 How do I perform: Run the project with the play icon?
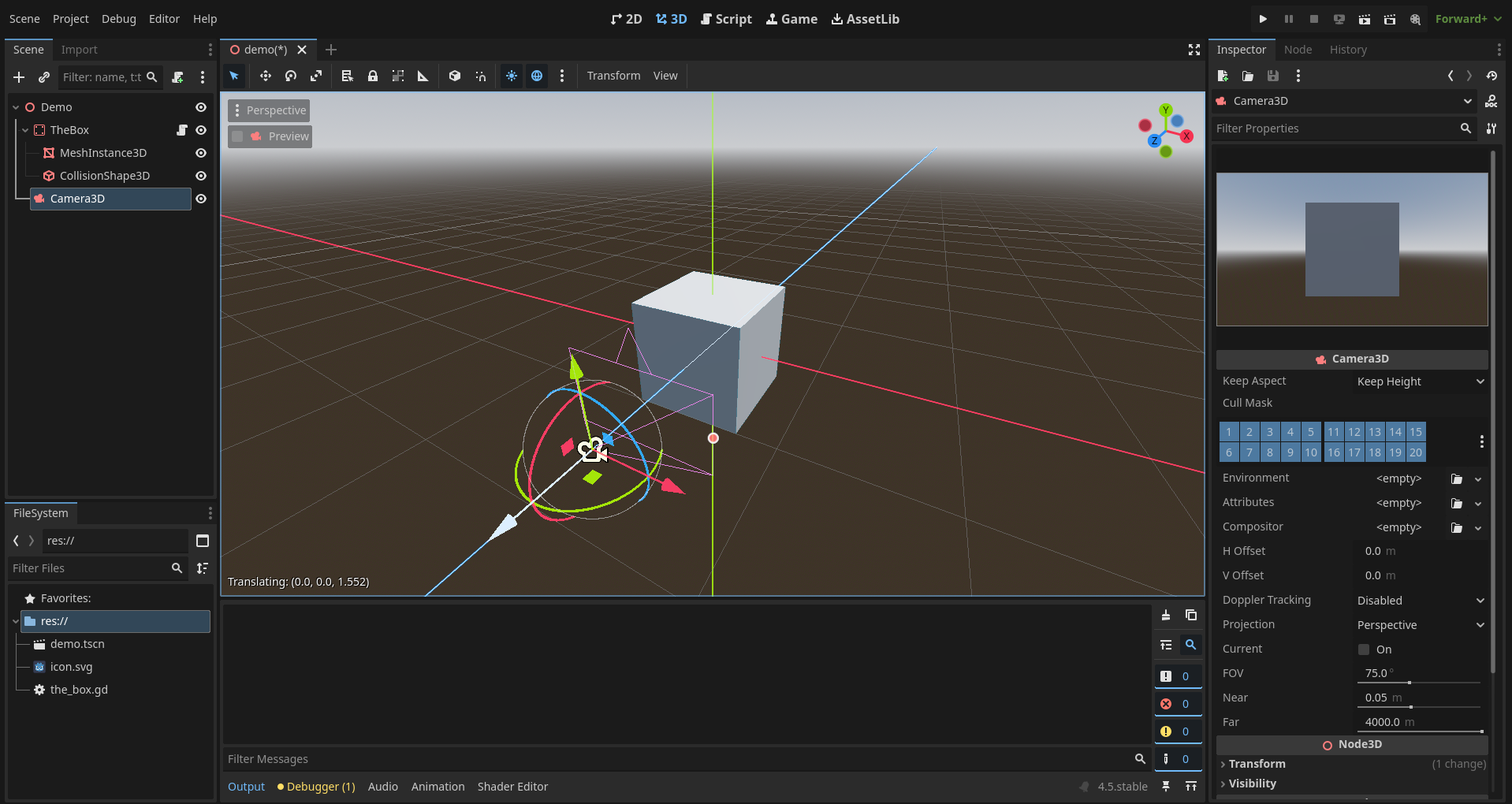1261,18
